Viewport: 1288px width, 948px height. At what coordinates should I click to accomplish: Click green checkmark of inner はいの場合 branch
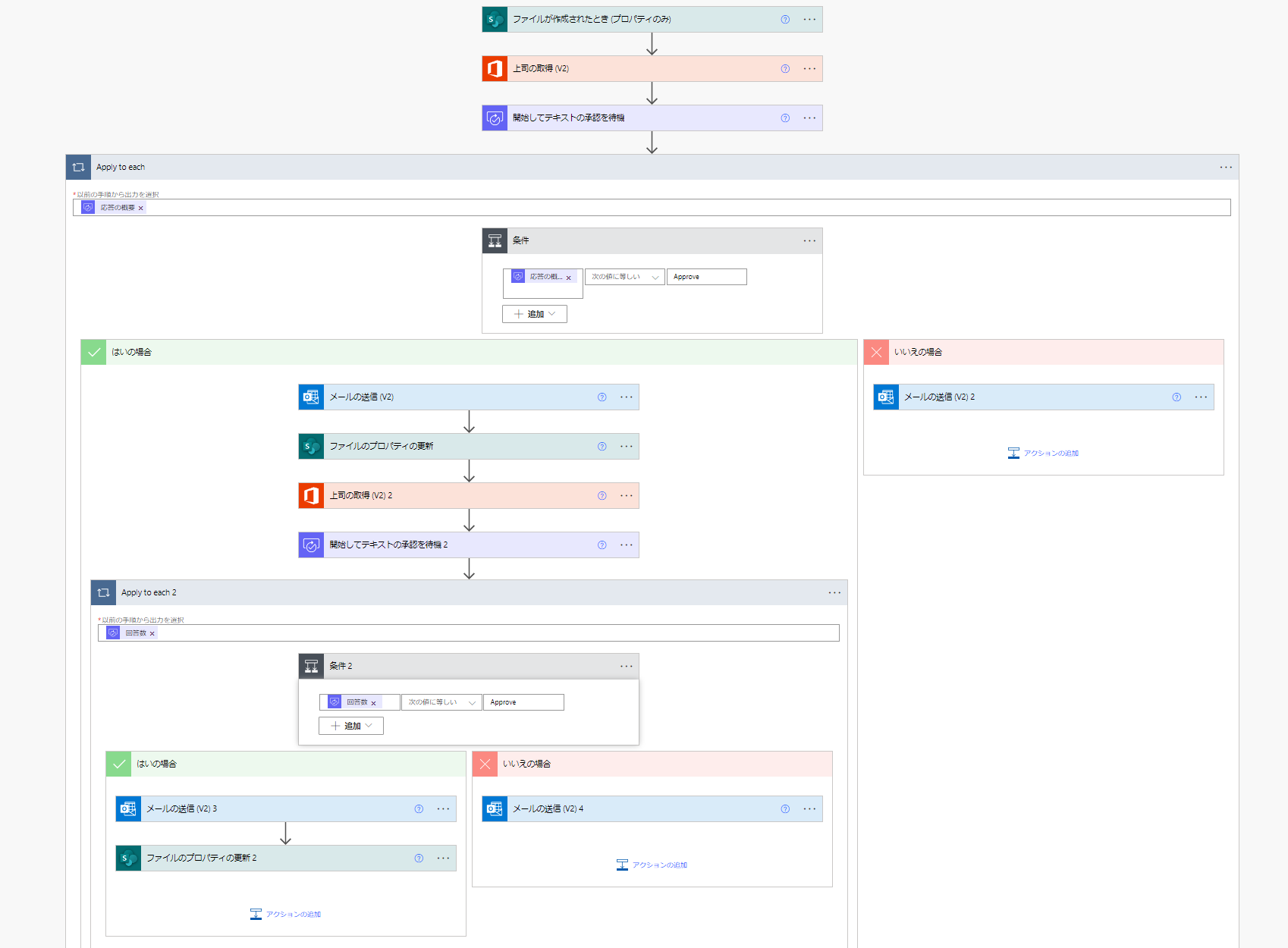coord(118,764)
